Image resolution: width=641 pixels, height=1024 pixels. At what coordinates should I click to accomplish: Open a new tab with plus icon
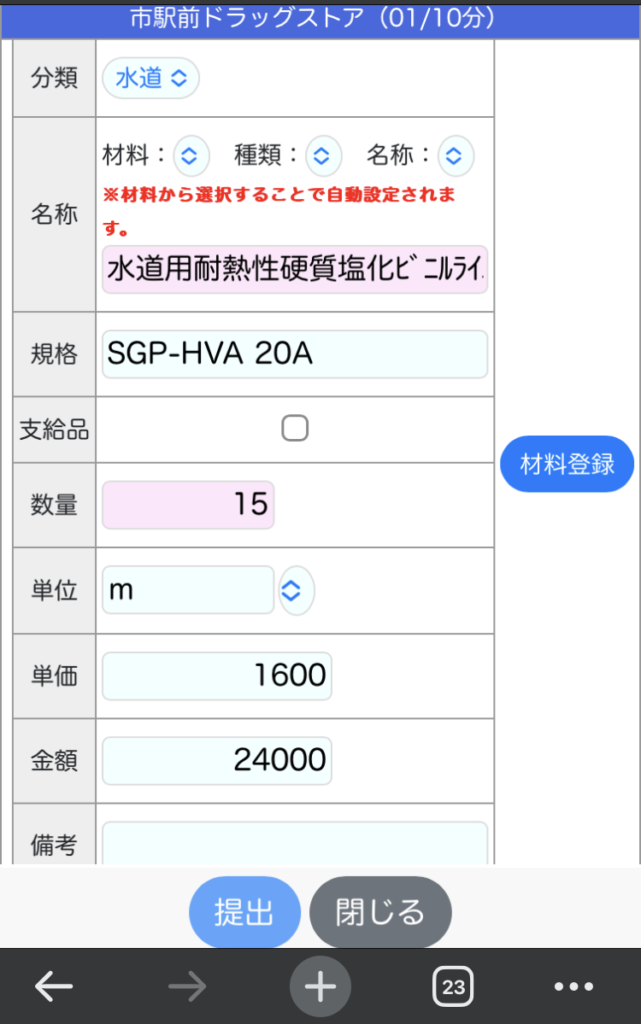click(320, 987)
